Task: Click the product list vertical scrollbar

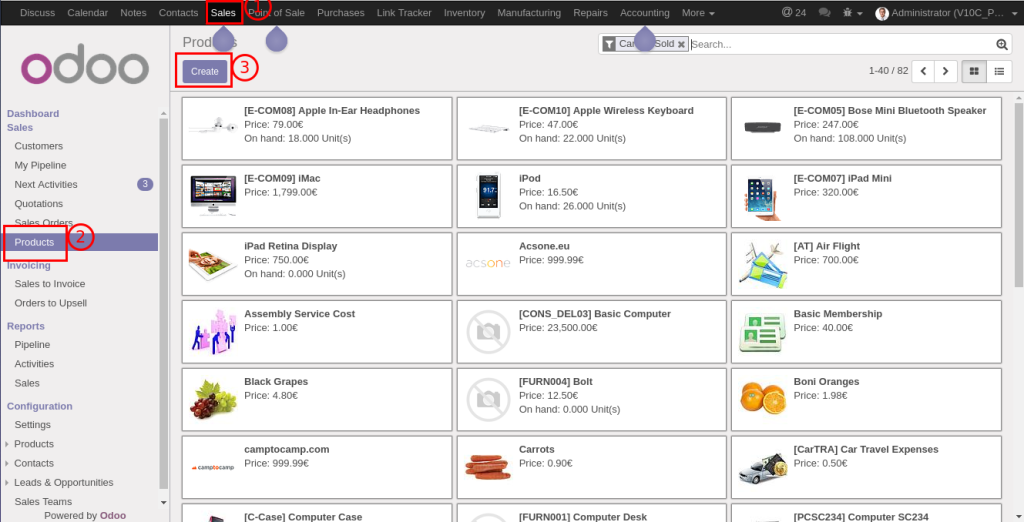Action: (1019, 194)
